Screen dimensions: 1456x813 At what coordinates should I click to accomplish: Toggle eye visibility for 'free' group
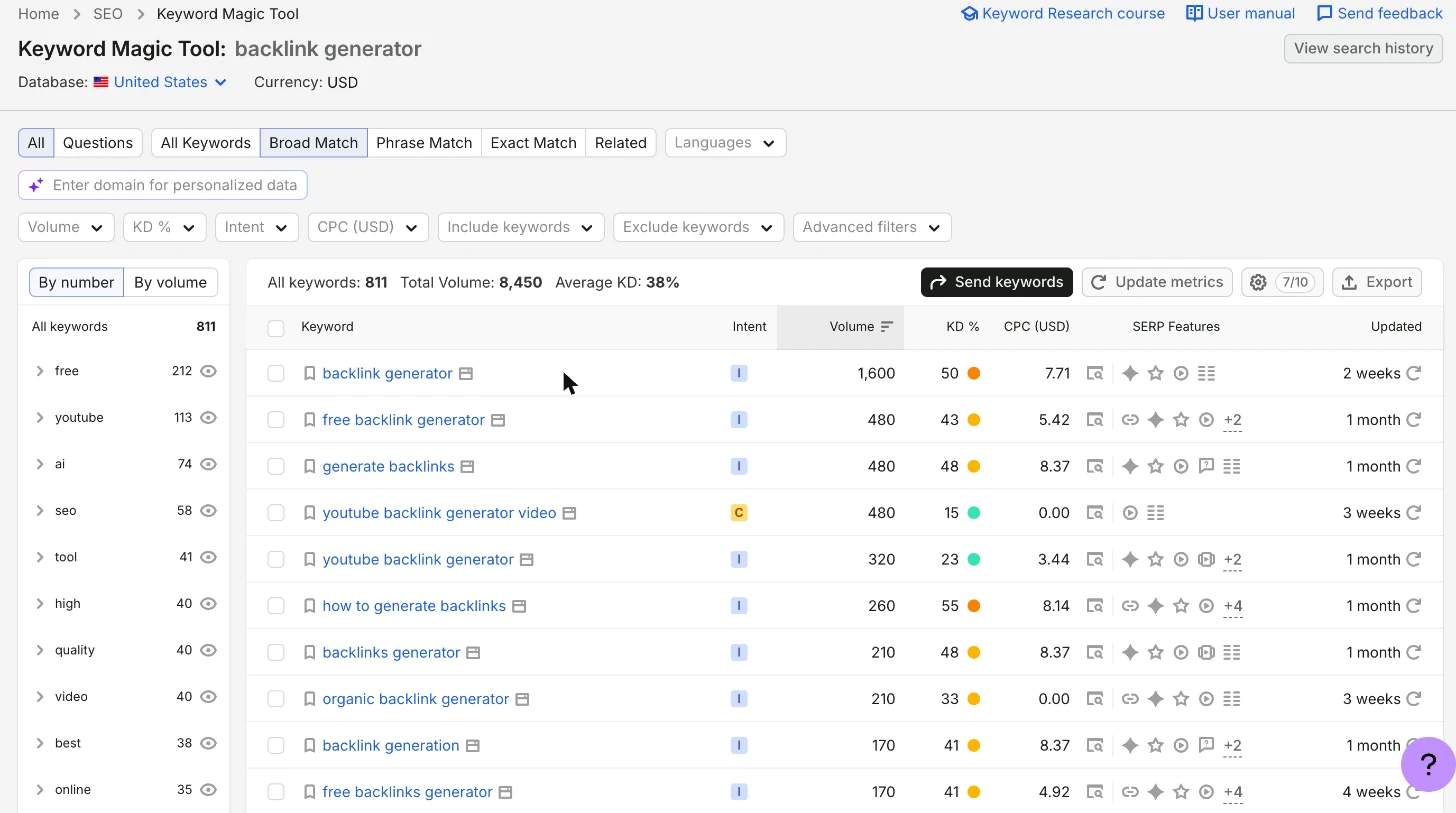(208, 371)
